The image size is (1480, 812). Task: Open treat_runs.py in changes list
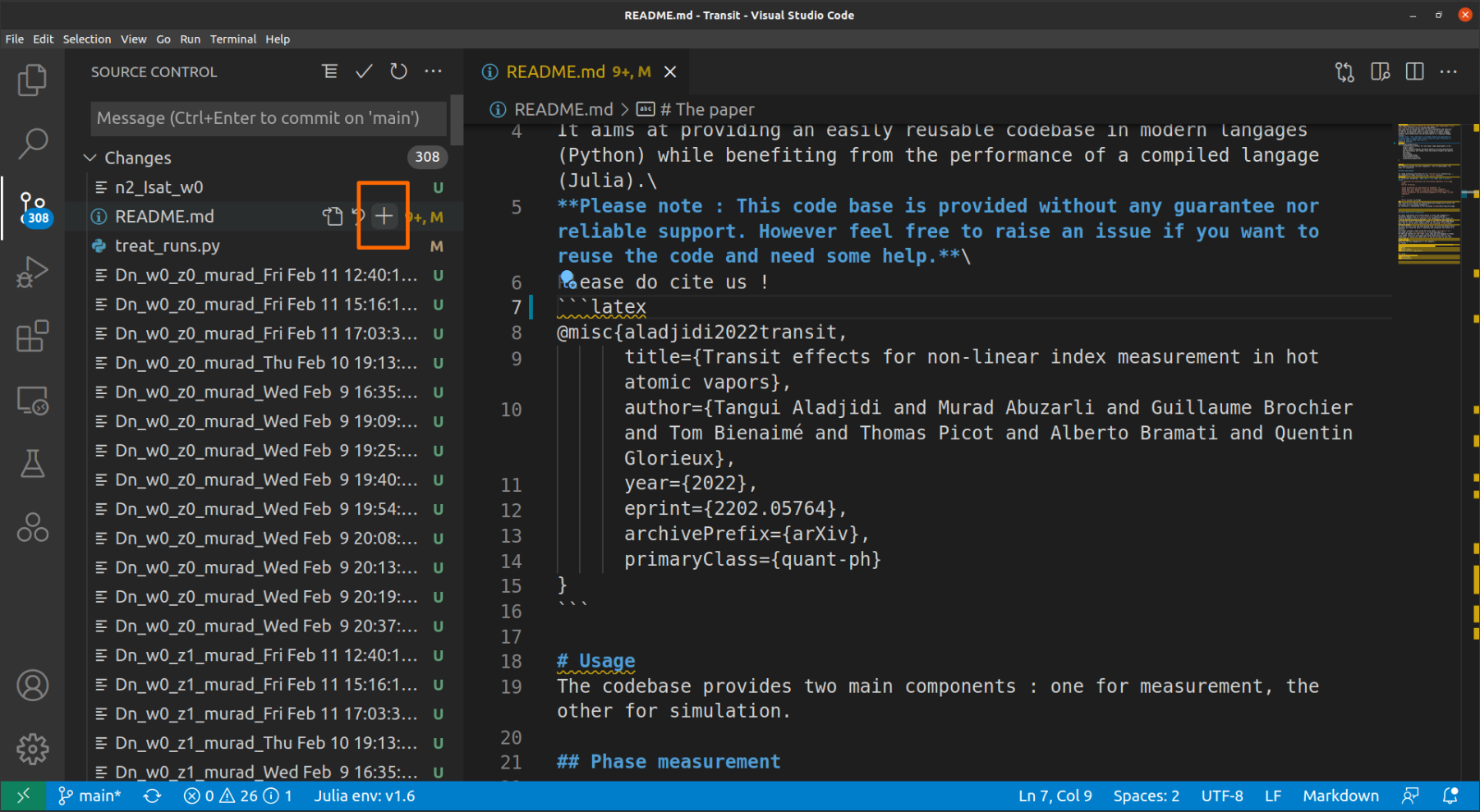(x=168, y=245)
